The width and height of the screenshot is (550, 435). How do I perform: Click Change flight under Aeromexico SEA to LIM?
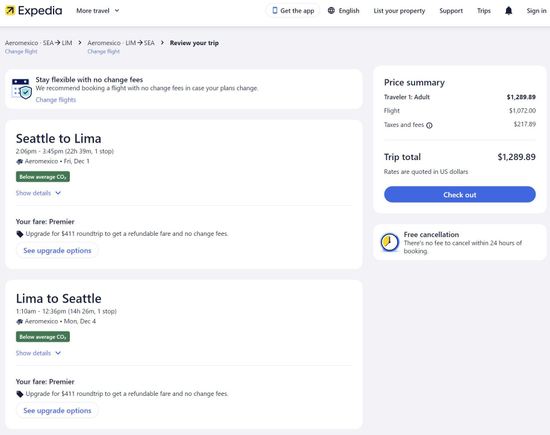[x=21, y=52]
